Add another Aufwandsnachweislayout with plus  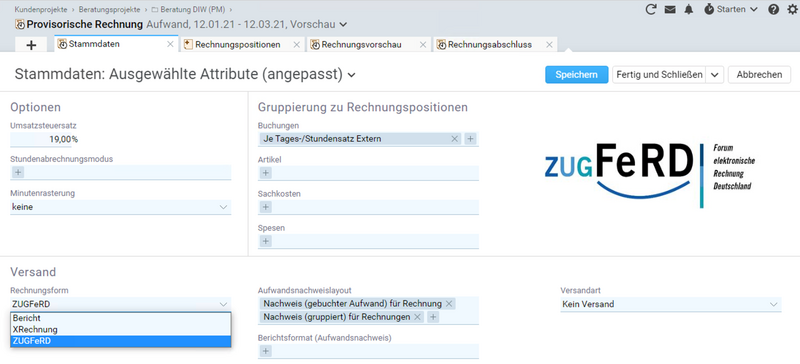coord(433,317)
